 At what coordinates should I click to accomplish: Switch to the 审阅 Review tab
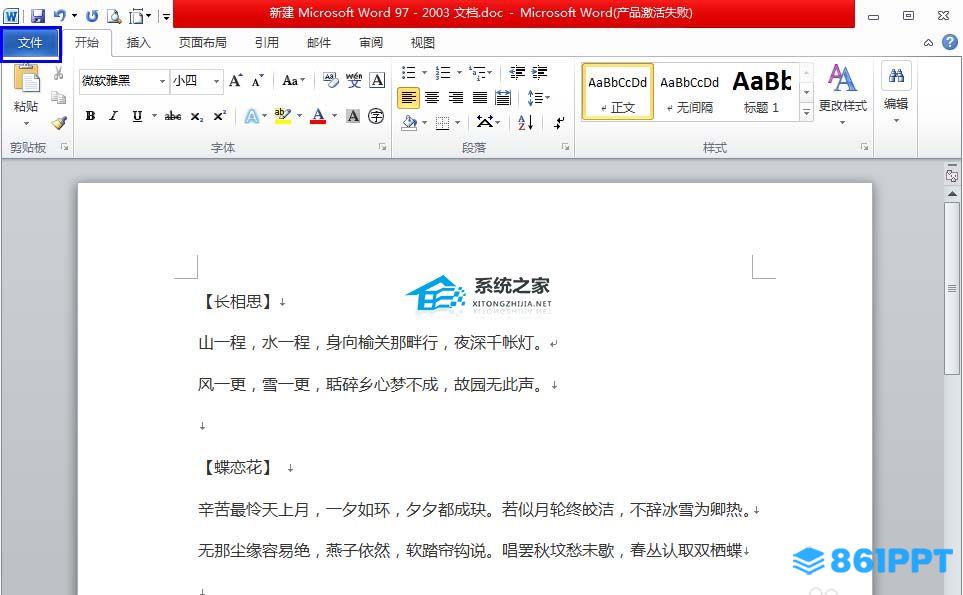pos(371,42)
